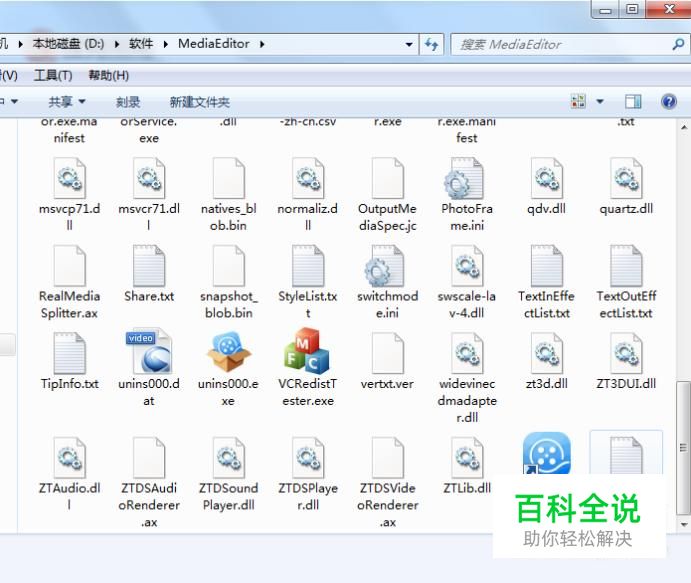This screenshot has width=691, height=583.
Task: Expand the 共享 dropdown menu
Action: 66,102
